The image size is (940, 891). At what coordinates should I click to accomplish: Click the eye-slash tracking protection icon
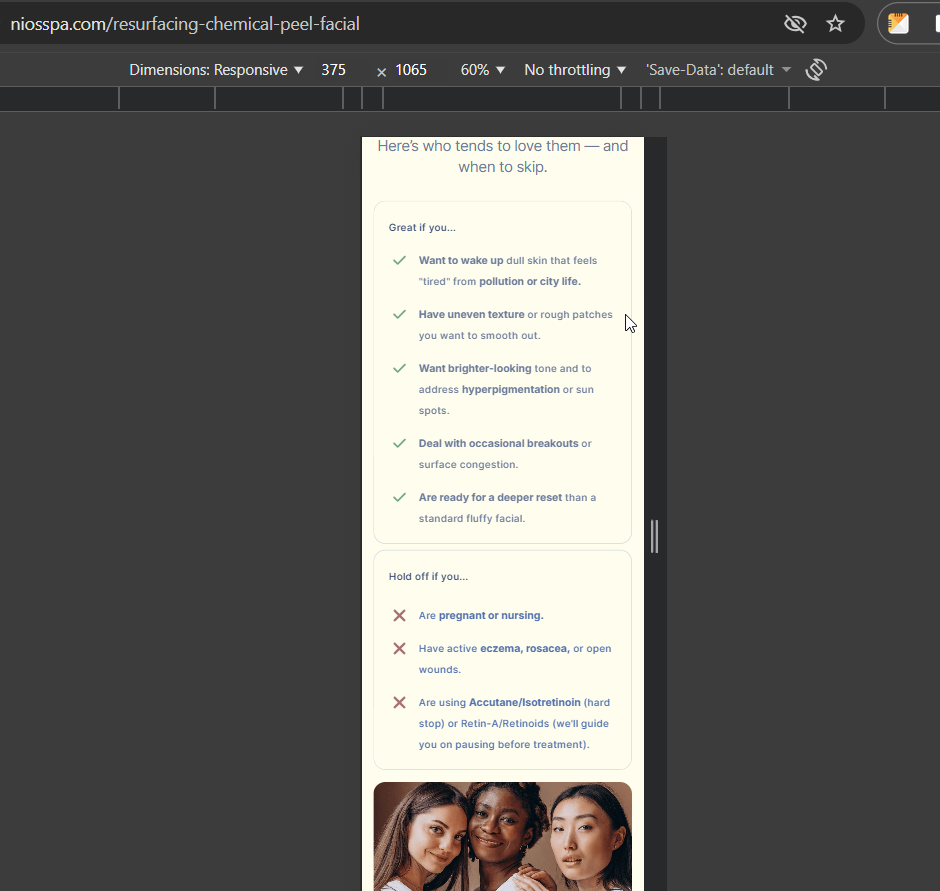[x=795, y=24]
